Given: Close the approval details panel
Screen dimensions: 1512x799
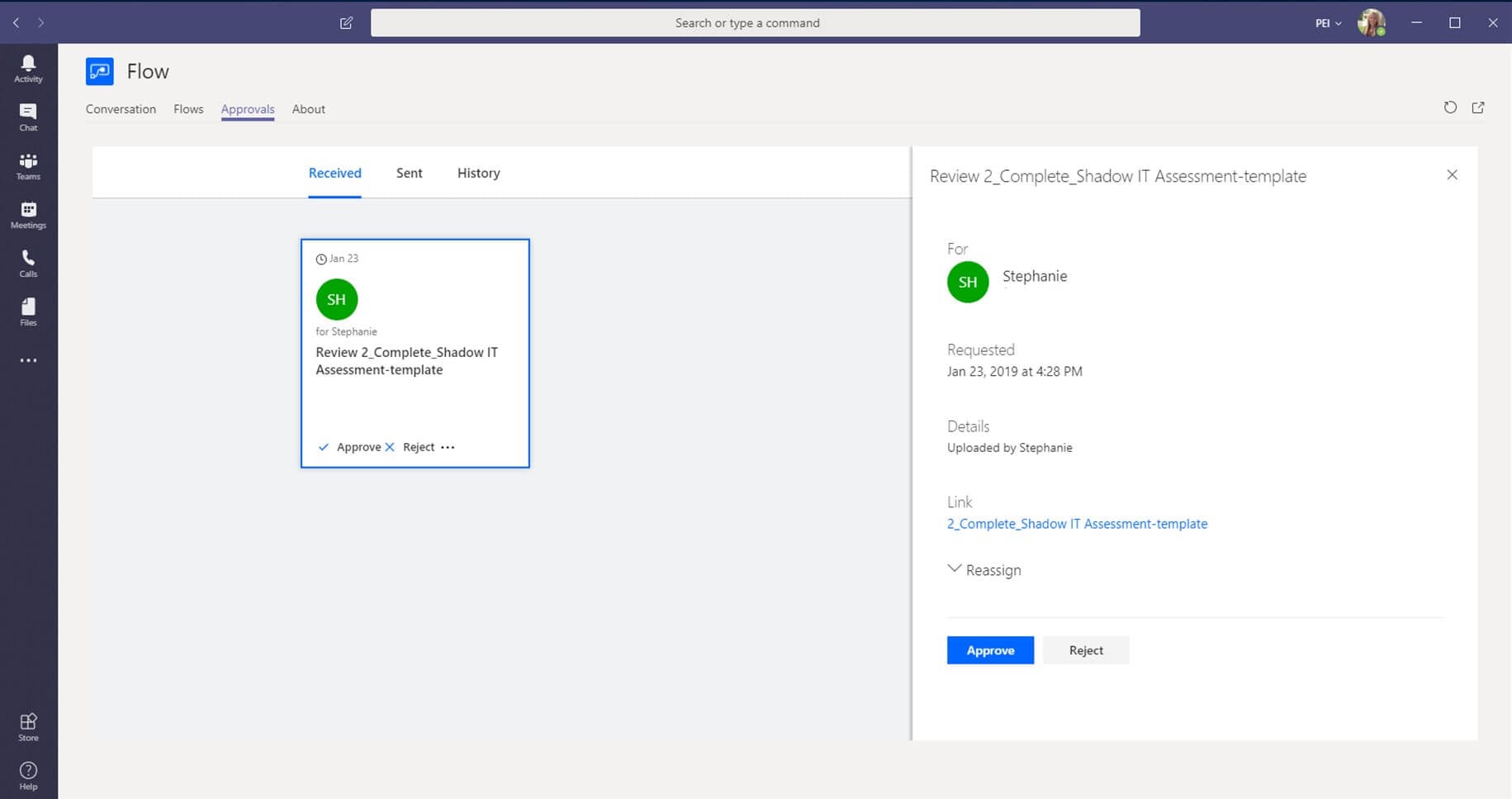Looking at the screenshot, I should tap(1452, 174).
